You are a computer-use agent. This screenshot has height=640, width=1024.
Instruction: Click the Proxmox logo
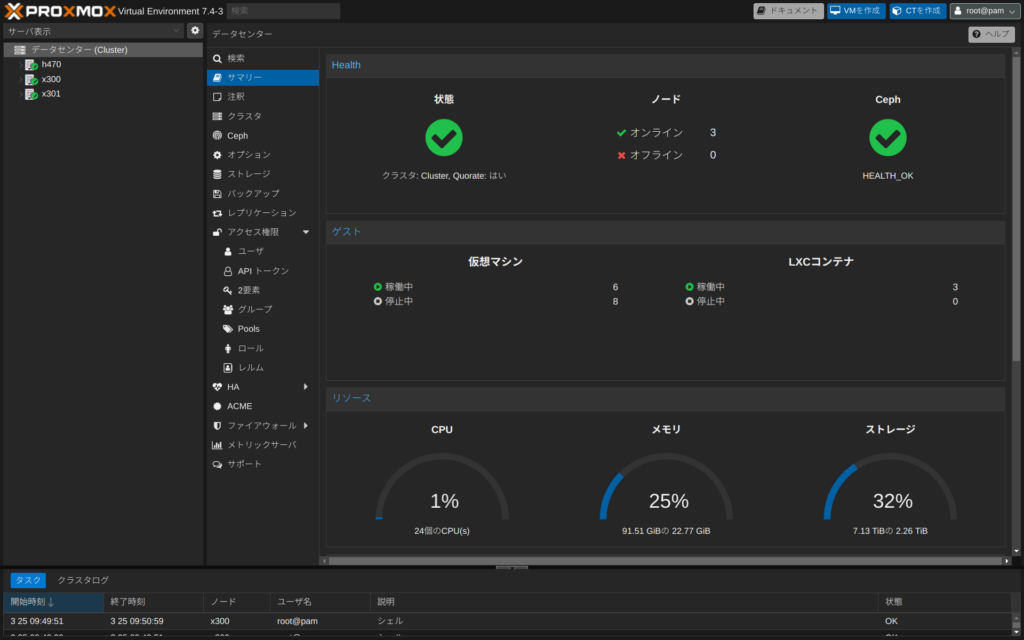coord(58,11)
